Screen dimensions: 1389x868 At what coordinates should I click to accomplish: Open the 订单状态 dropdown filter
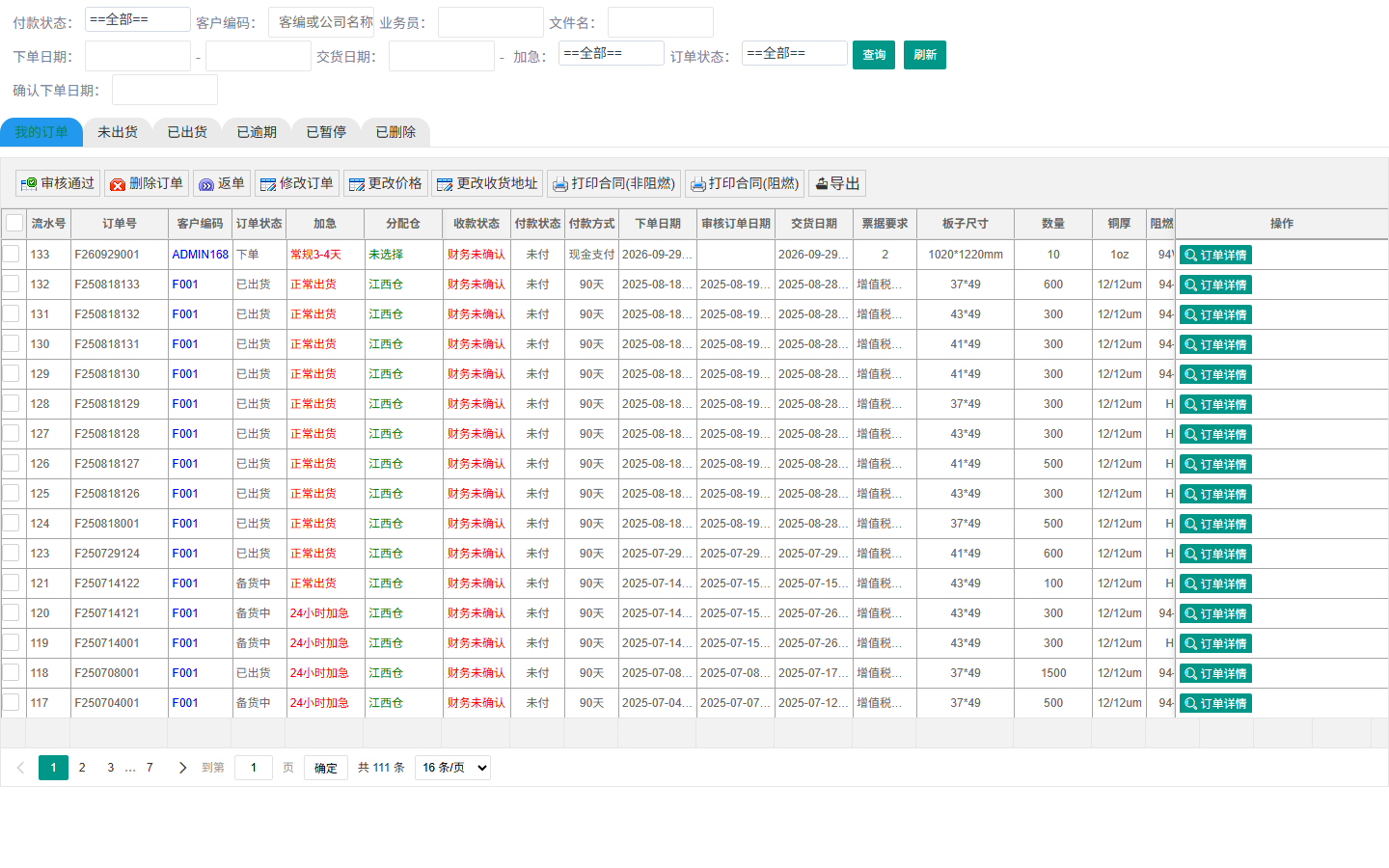[795, 53]
